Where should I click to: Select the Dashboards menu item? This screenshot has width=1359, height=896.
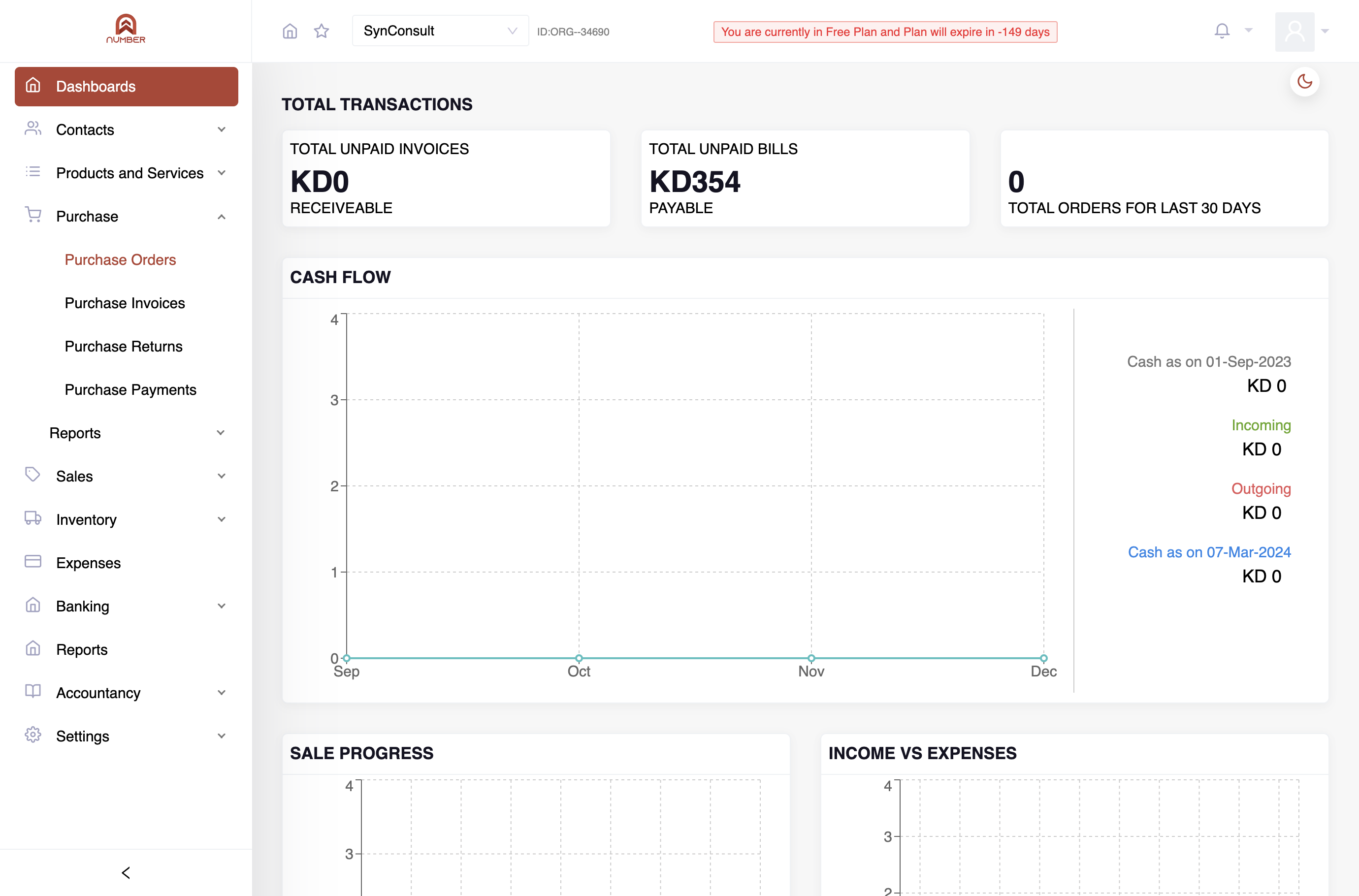click(x=126, y=86)
